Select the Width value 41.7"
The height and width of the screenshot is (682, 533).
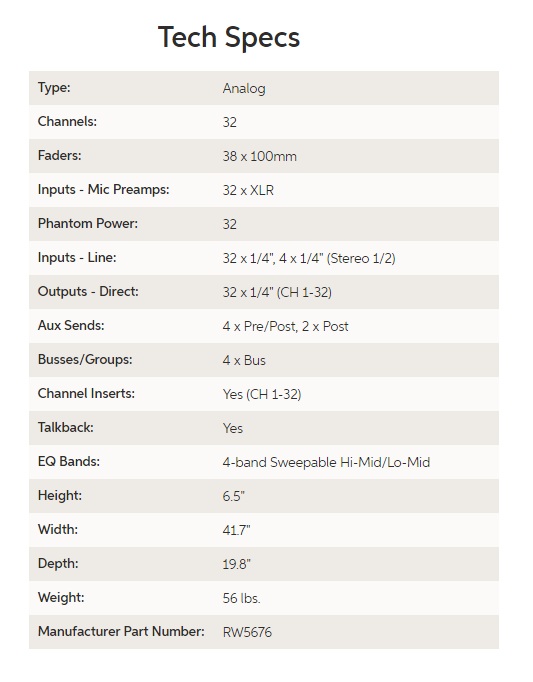[x=236, y=530]
